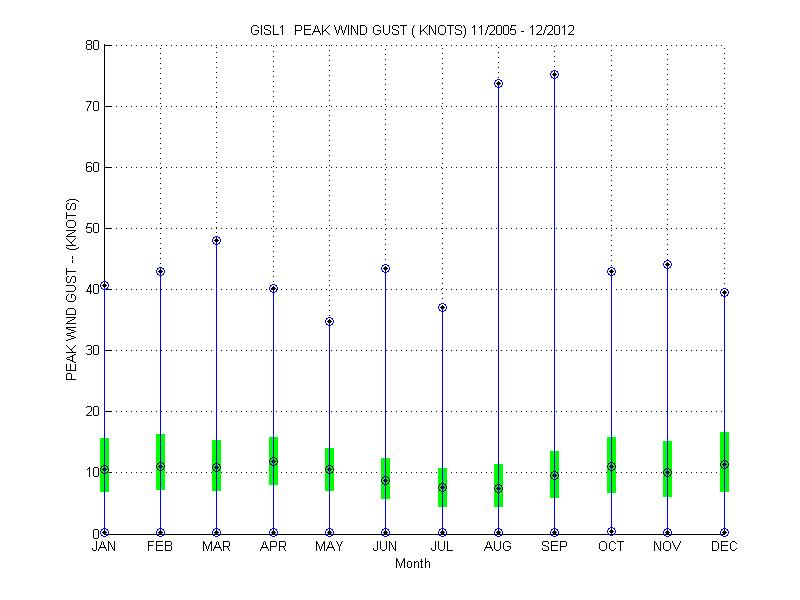Click the y-axis tick value 80
Viewport: 800px width, 600px height.
point(92,45)
